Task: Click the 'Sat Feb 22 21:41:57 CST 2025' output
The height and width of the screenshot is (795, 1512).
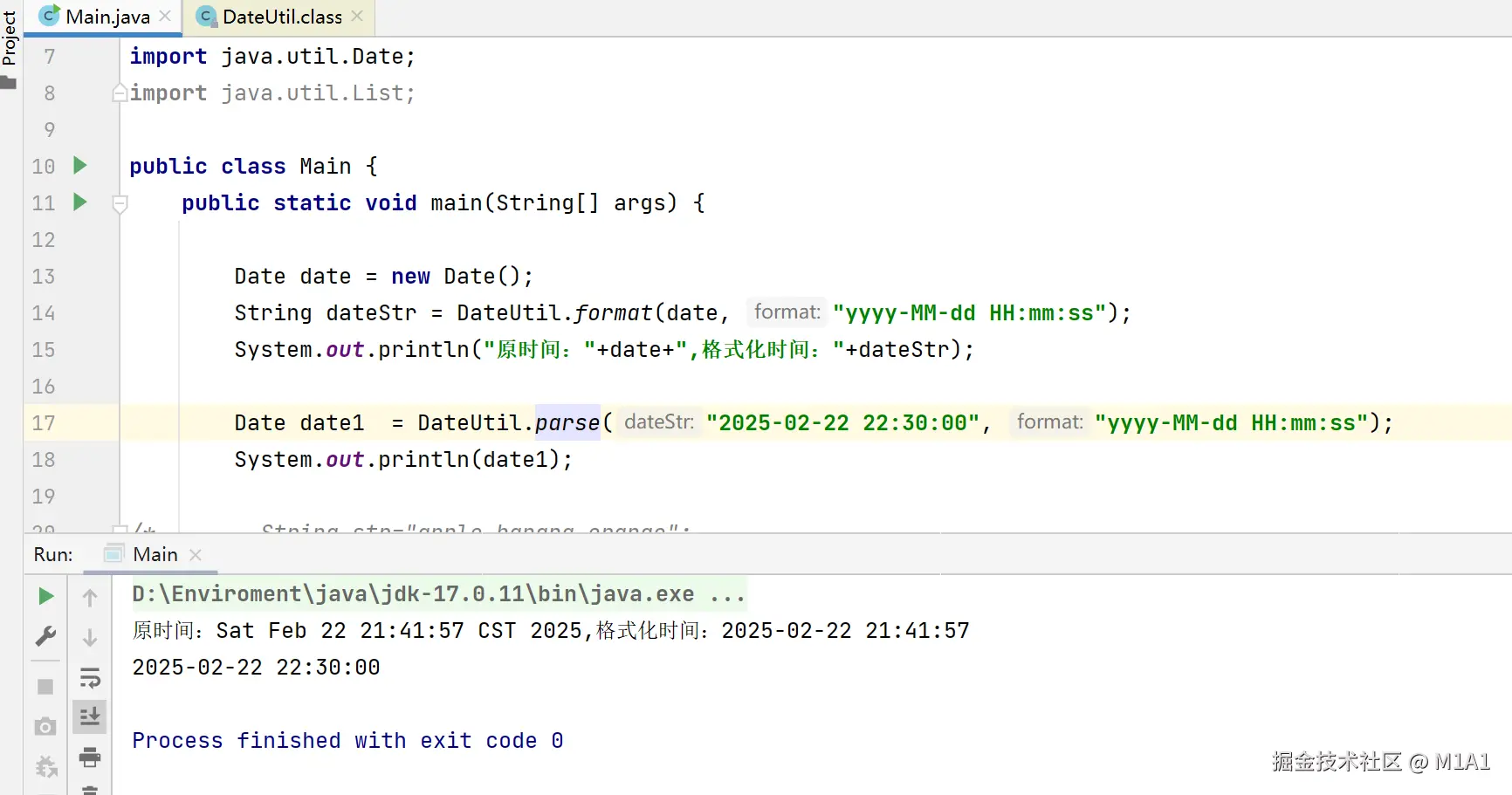Action: click(399, 631)
